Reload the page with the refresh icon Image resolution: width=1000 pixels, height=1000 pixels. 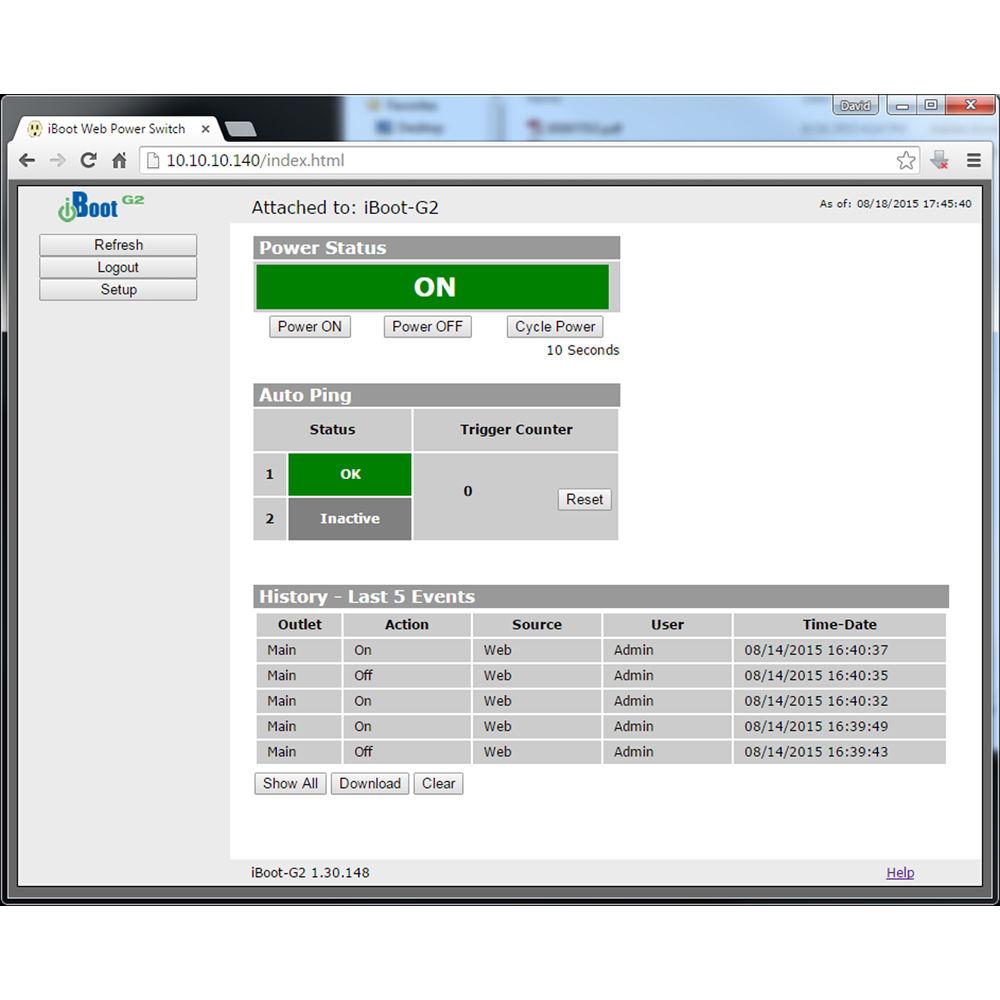coord(89,160)
